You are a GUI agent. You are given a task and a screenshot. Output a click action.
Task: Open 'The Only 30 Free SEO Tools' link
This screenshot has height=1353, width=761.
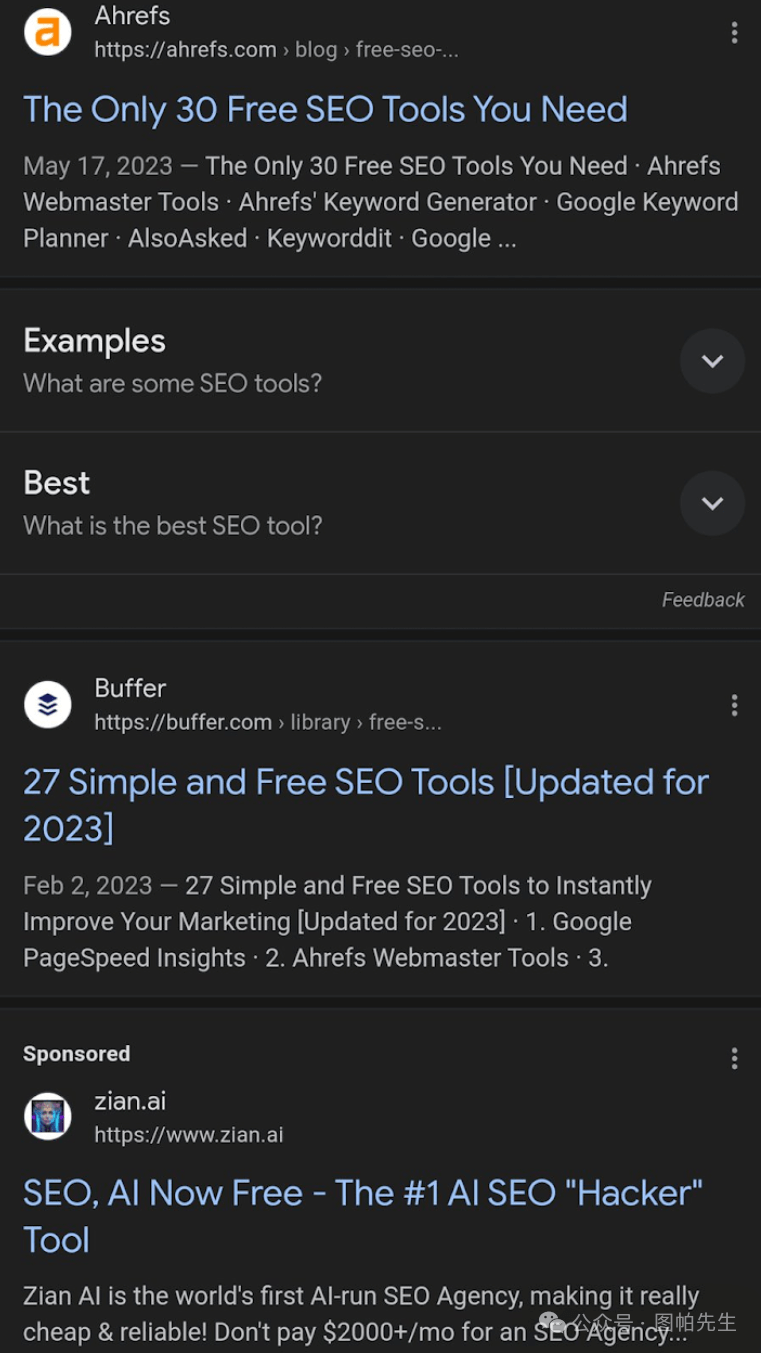[x=325, y=109]
